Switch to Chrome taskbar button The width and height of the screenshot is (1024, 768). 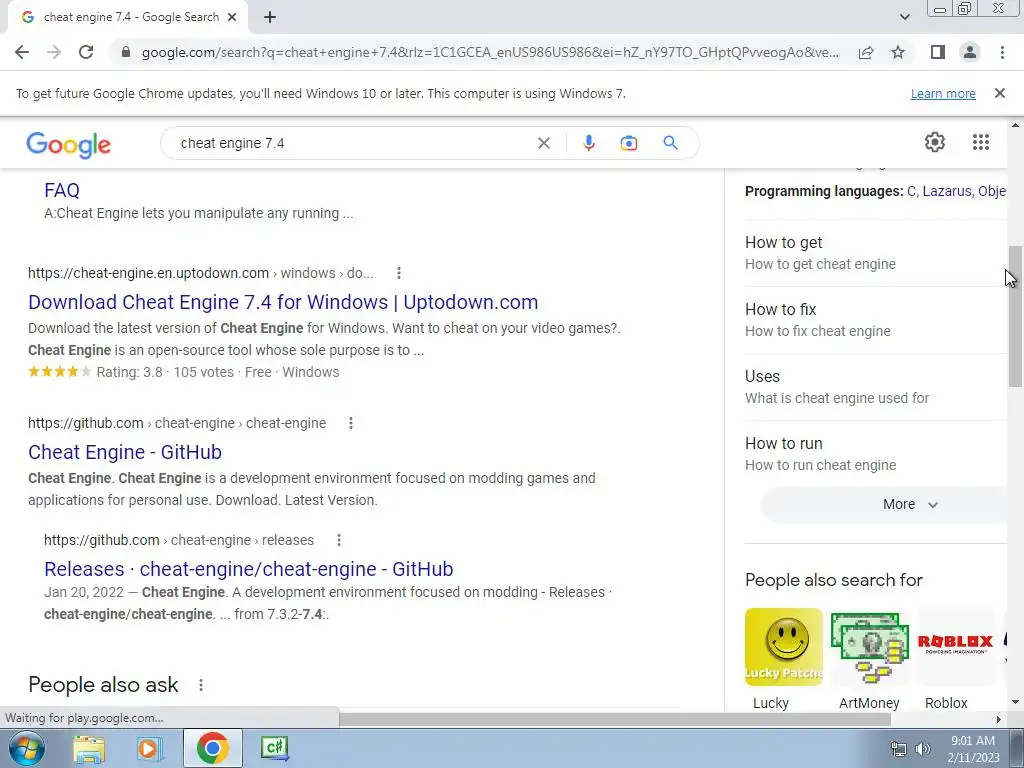[212, 748]
